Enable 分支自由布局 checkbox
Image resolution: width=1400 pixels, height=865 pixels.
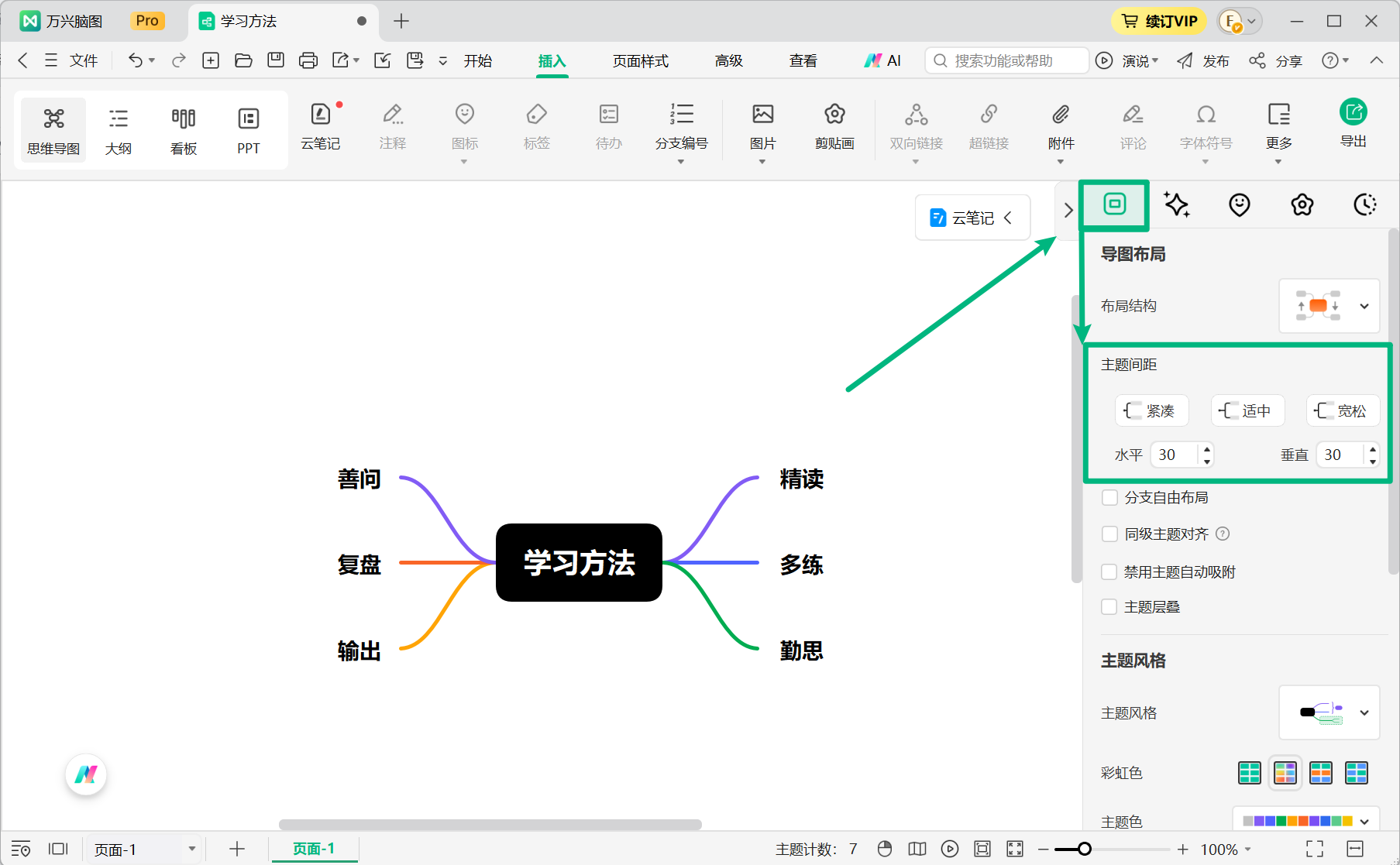tap(1109, 497)
